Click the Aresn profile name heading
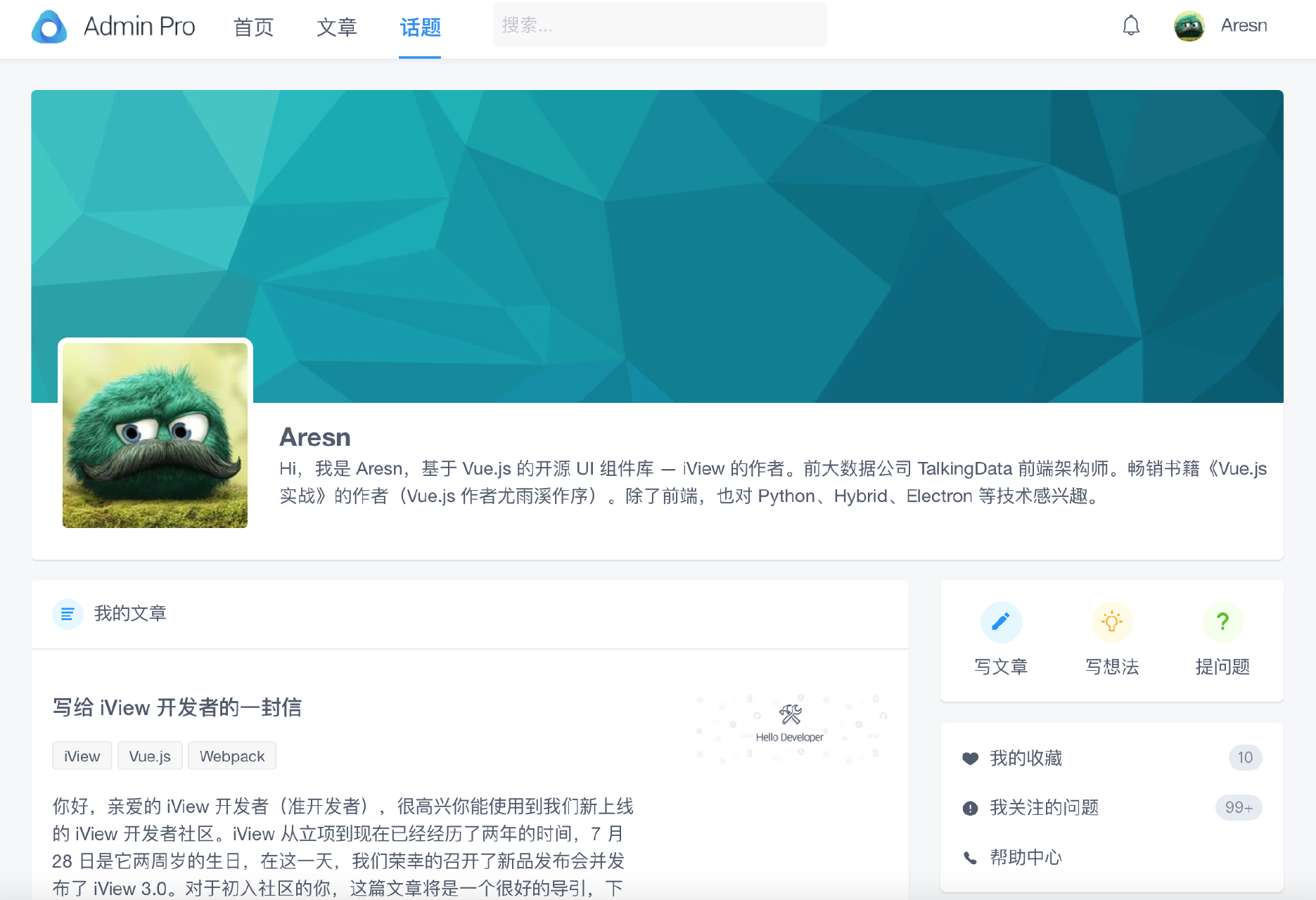 tap(315, 437)
